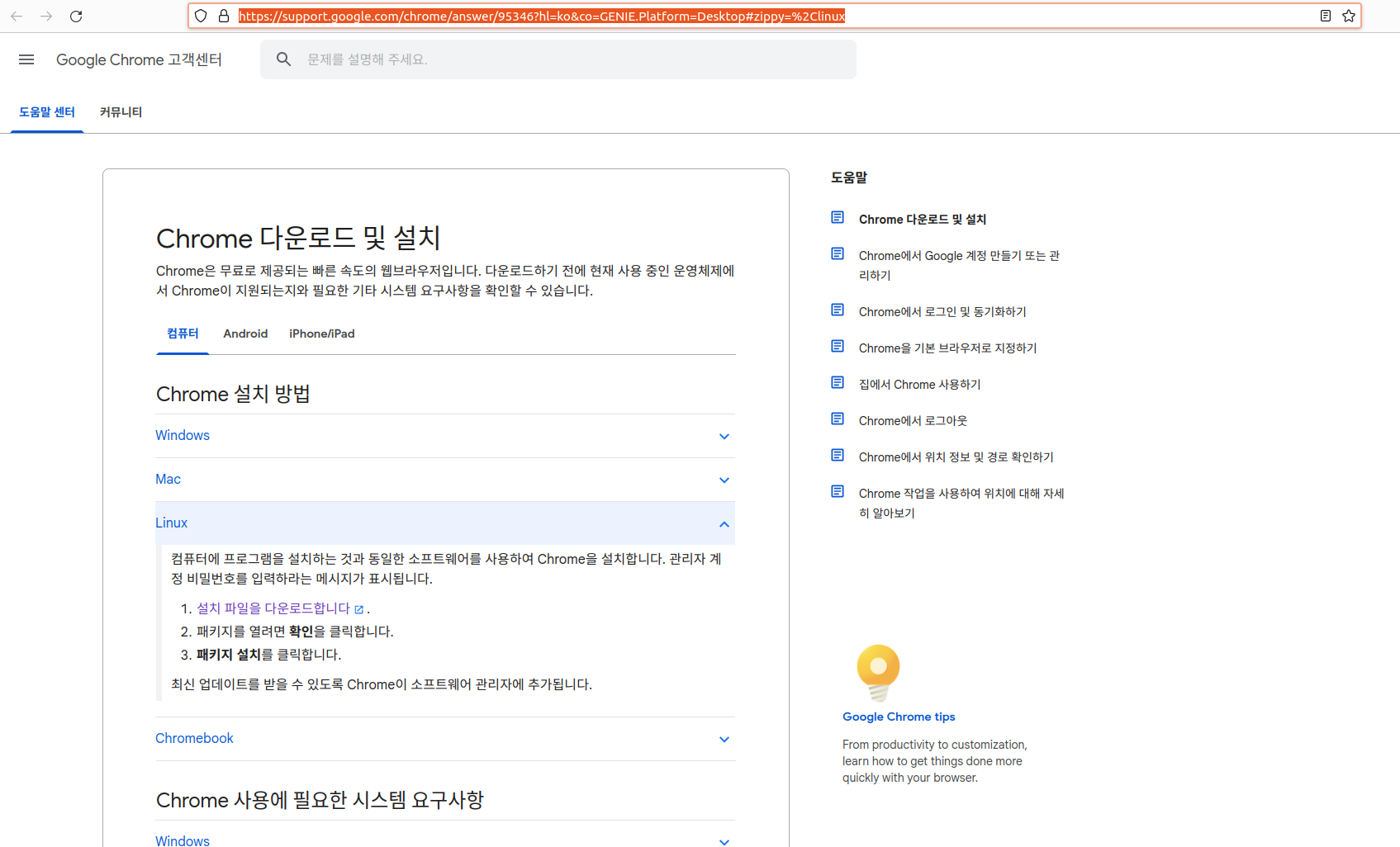Click the Google Chrome 고객센터 title
The image size is (1400, 847).
tap(139, 59)
